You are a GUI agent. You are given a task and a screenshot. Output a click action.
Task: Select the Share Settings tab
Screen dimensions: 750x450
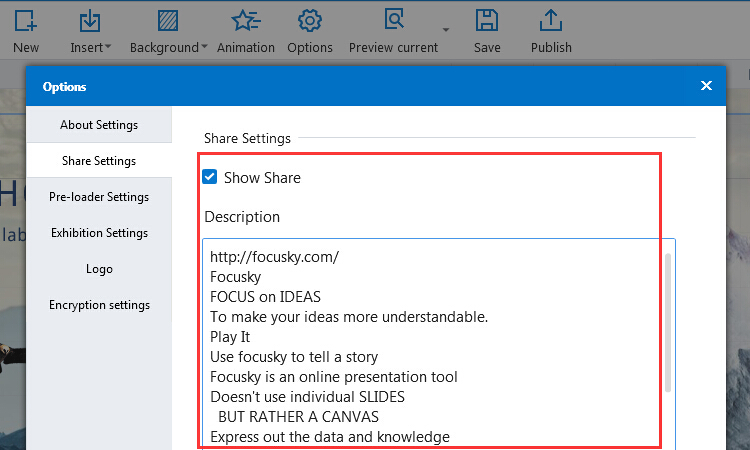99,161
